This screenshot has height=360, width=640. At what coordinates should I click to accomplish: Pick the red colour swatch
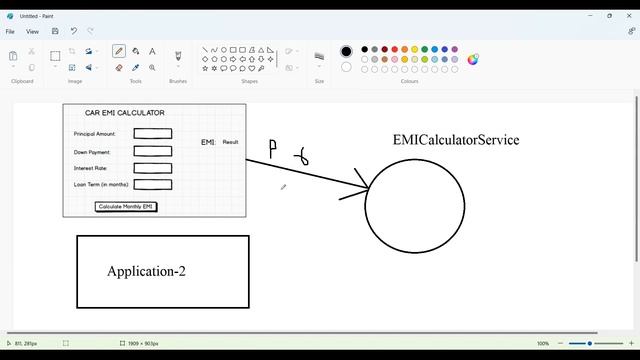click(x=395, y=49)
